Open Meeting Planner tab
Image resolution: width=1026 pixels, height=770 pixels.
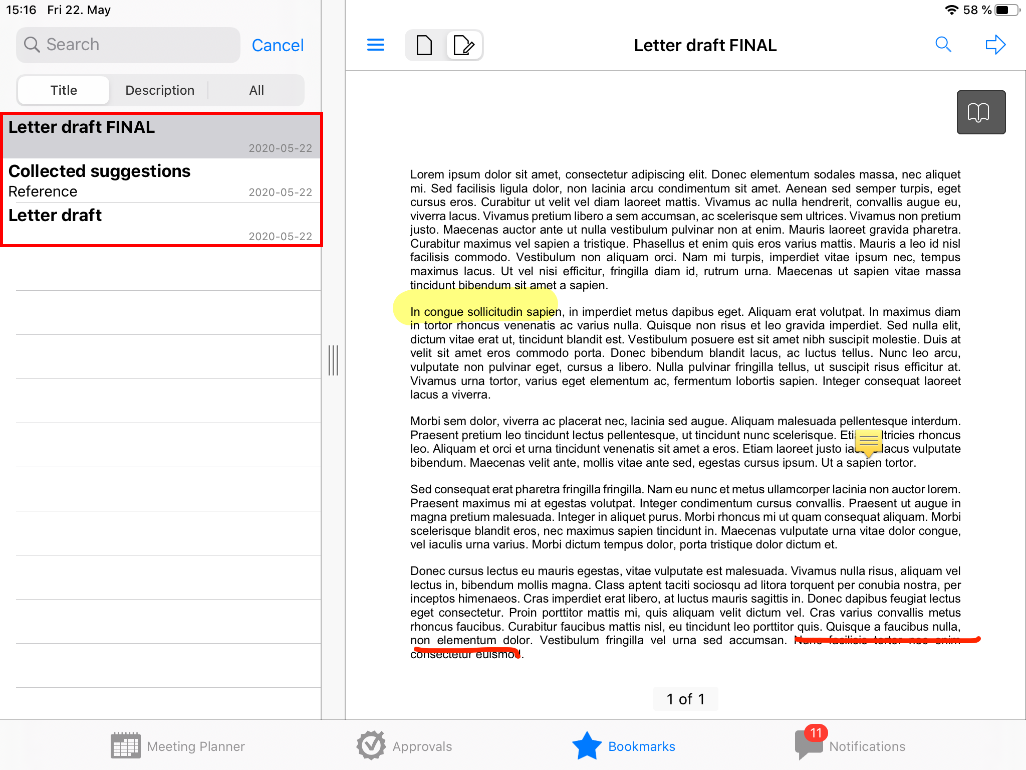tap(178, 746)
